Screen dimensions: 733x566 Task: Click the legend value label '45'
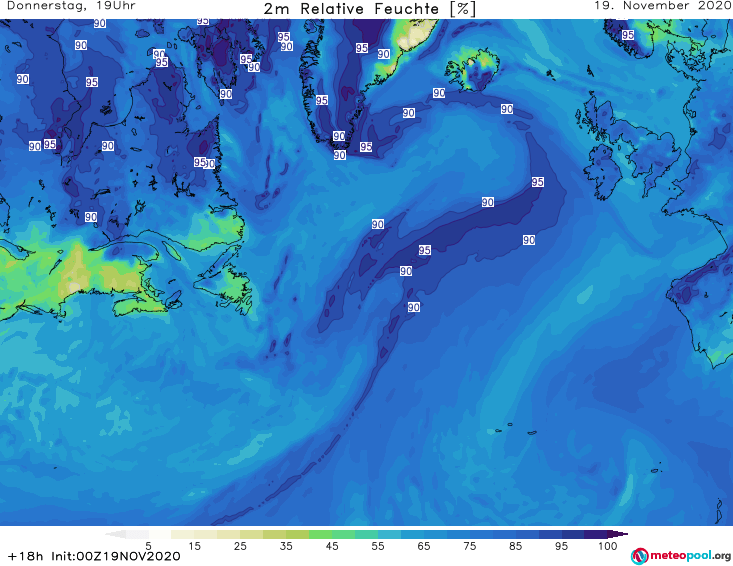[331, 545]
